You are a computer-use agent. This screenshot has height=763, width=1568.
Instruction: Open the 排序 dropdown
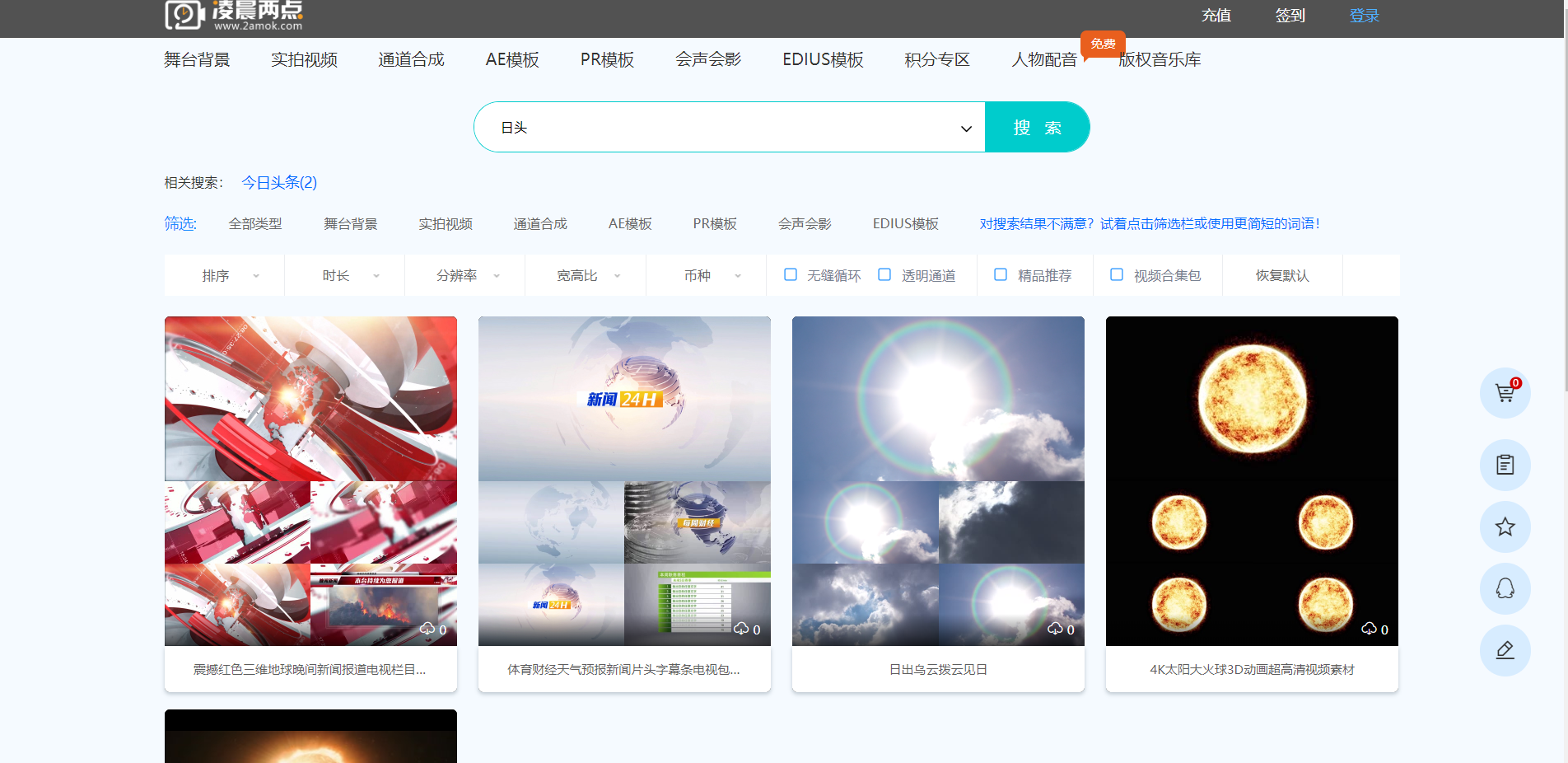point(223,275)
